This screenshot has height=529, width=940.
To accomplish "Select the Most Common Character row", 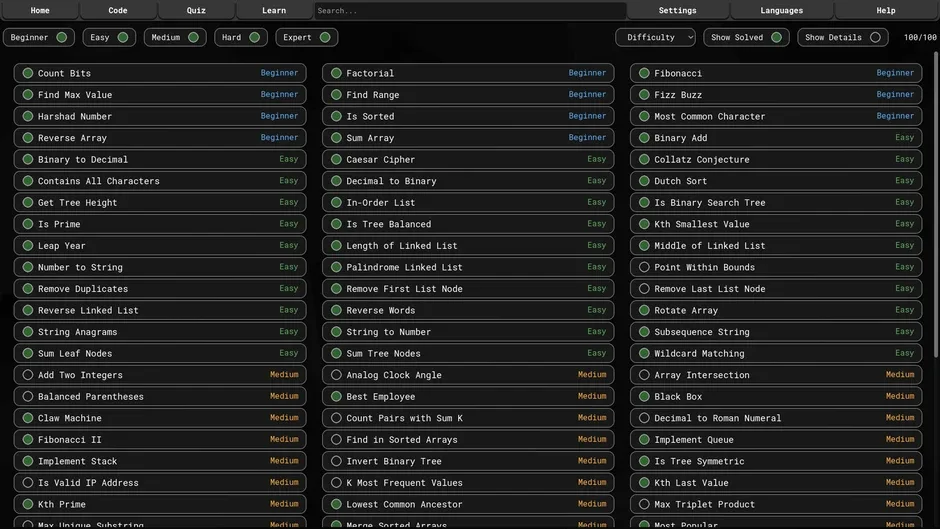I will click(776, 116).
